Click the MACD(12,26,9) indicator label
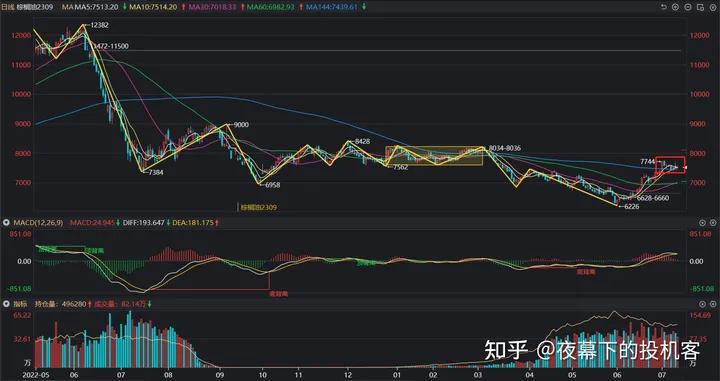Viewport: 720px width, 381px height. [39, 223]
